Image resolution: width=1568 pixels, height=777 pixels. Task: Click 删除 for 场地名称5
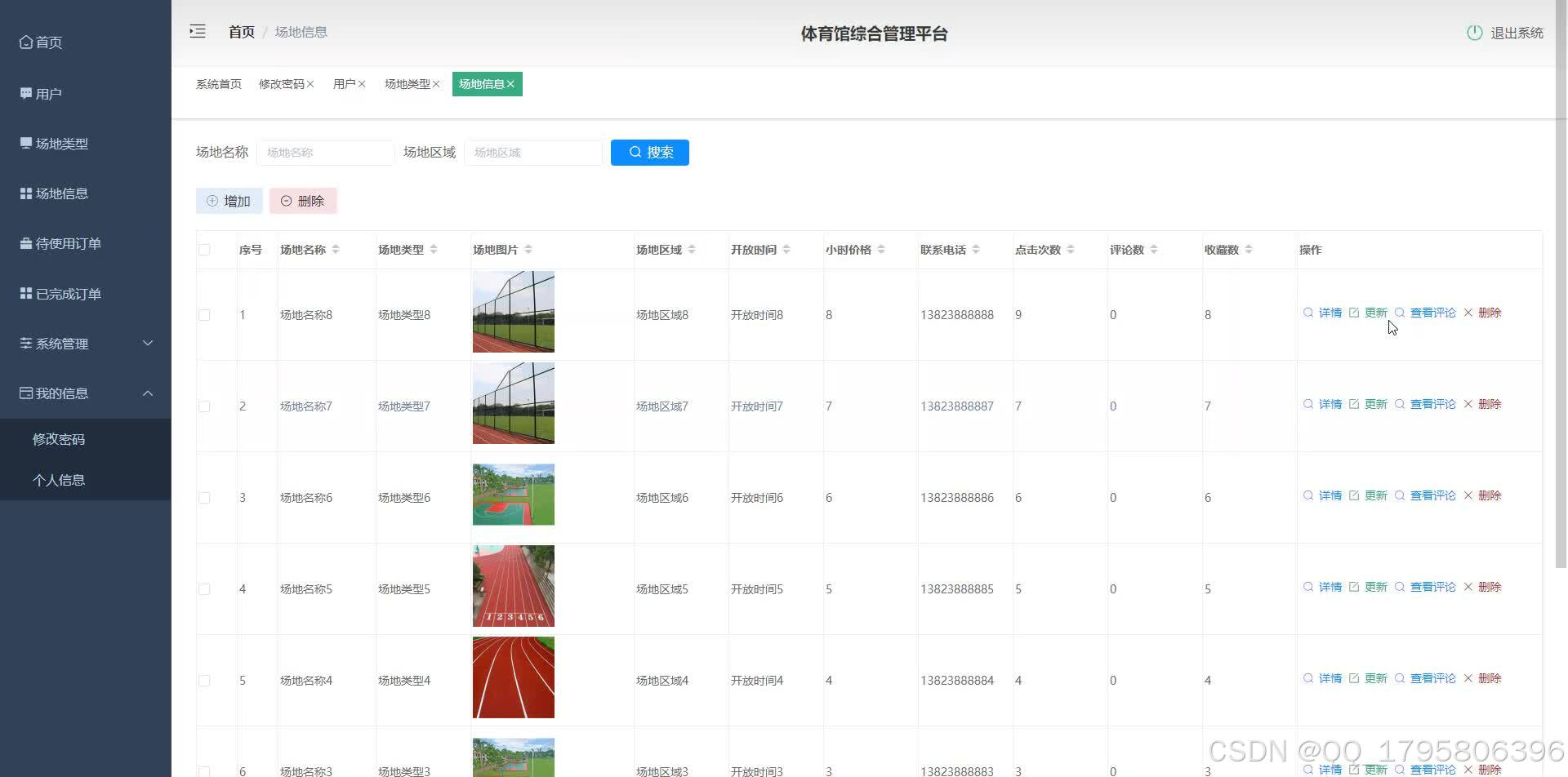(x=1482, y=587)
